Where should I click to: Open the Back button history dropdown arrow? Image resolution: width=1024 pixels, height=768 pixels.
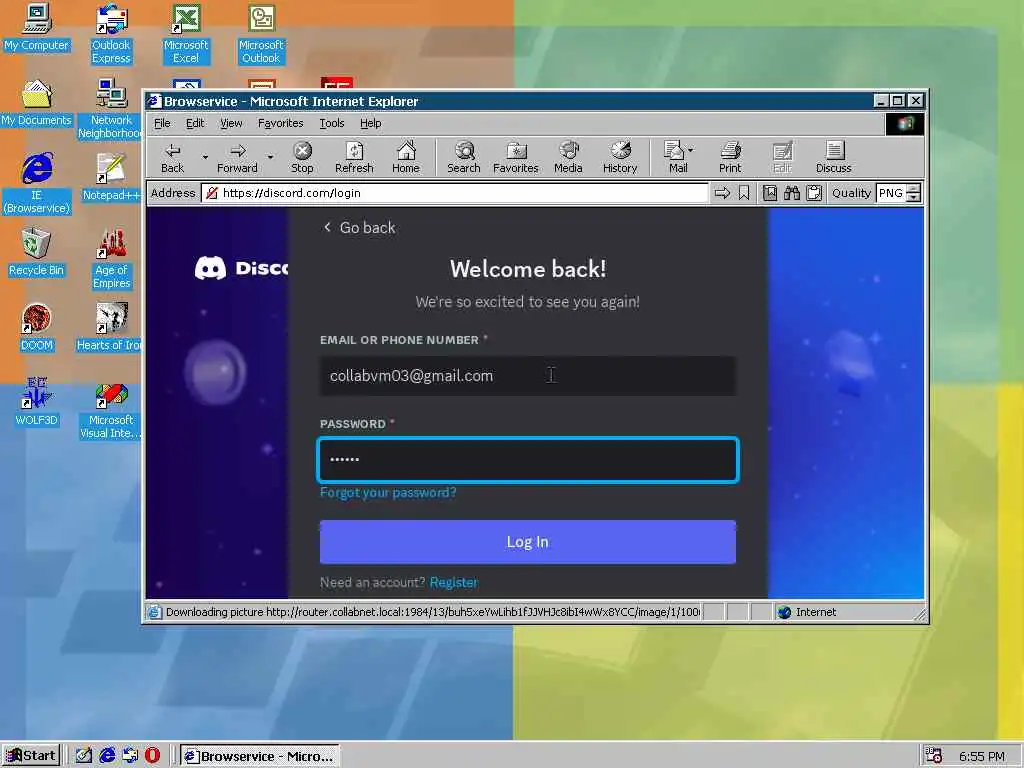pos(205,157)
